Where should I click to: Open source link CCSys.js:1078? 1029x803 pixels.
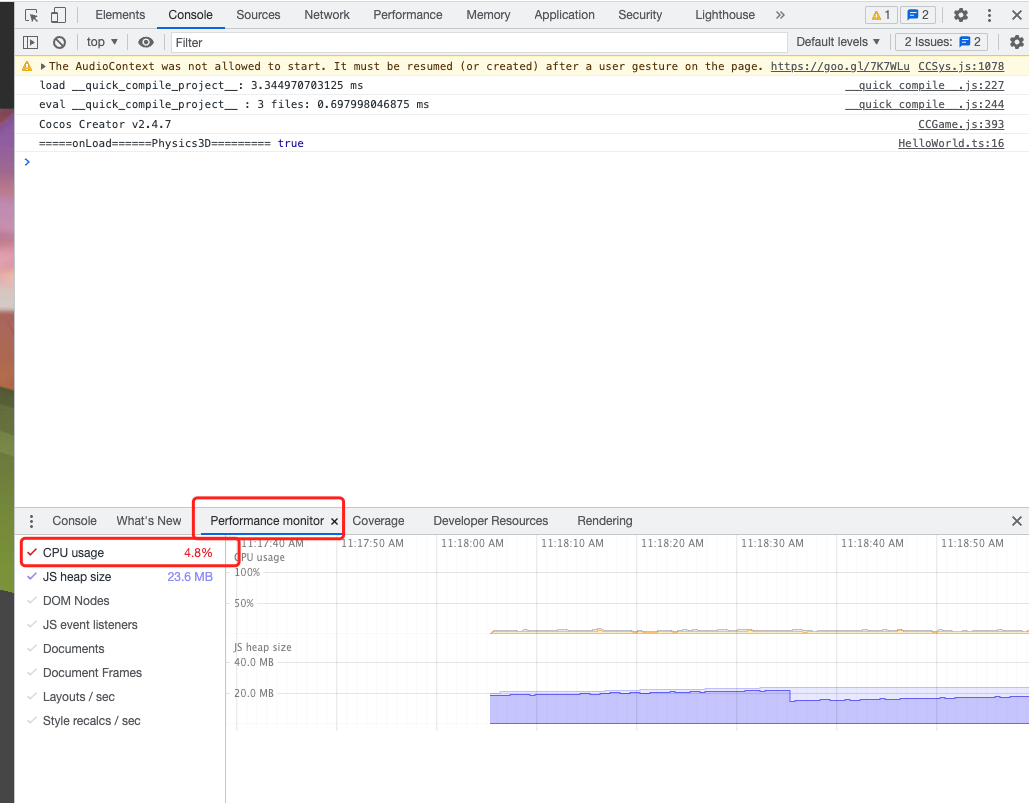click(961, 66)
